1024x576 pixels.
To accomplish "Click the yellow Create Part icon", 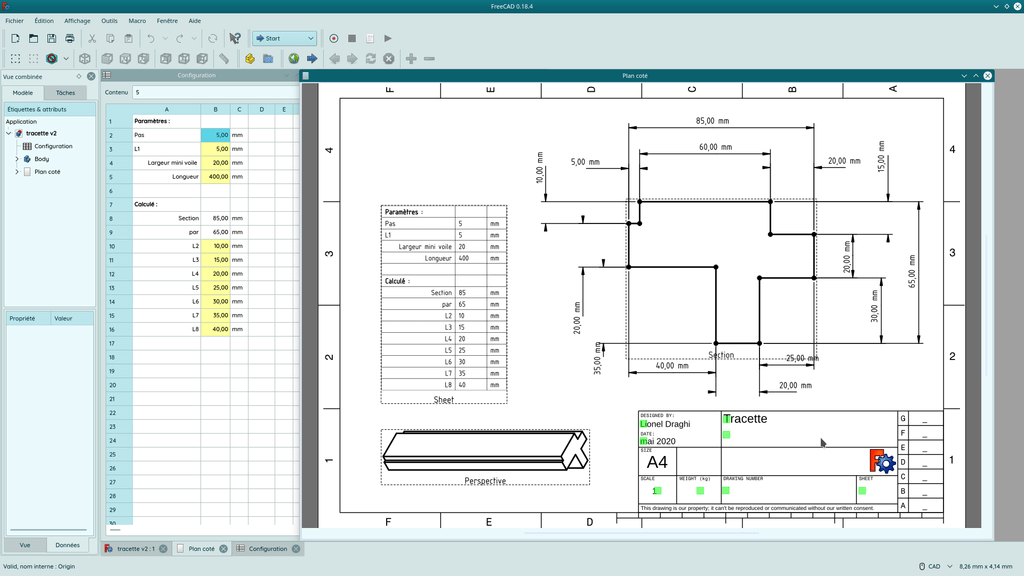I will (249, 59).
